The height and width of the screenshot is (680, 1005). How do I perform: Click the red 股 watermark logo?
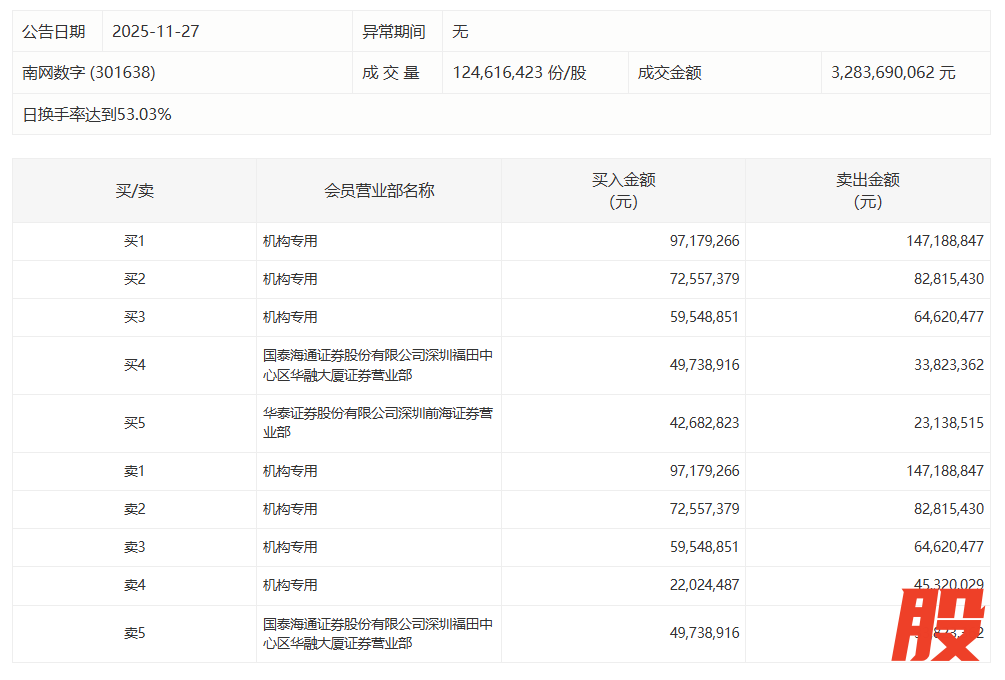click(937, 625)
